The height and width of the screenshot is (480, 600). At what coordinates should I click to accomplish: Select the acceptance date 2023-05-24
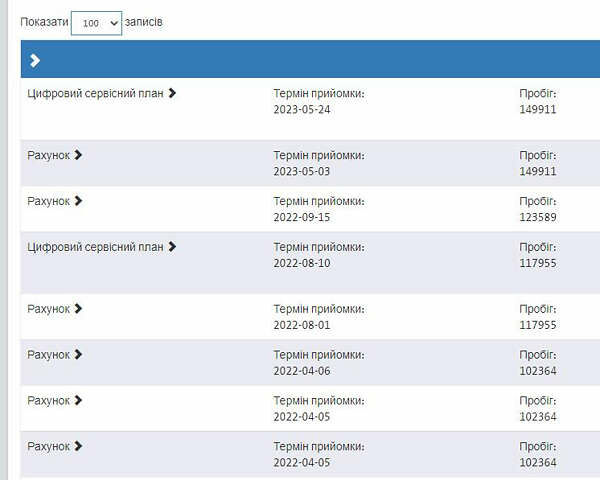[301, 110]
